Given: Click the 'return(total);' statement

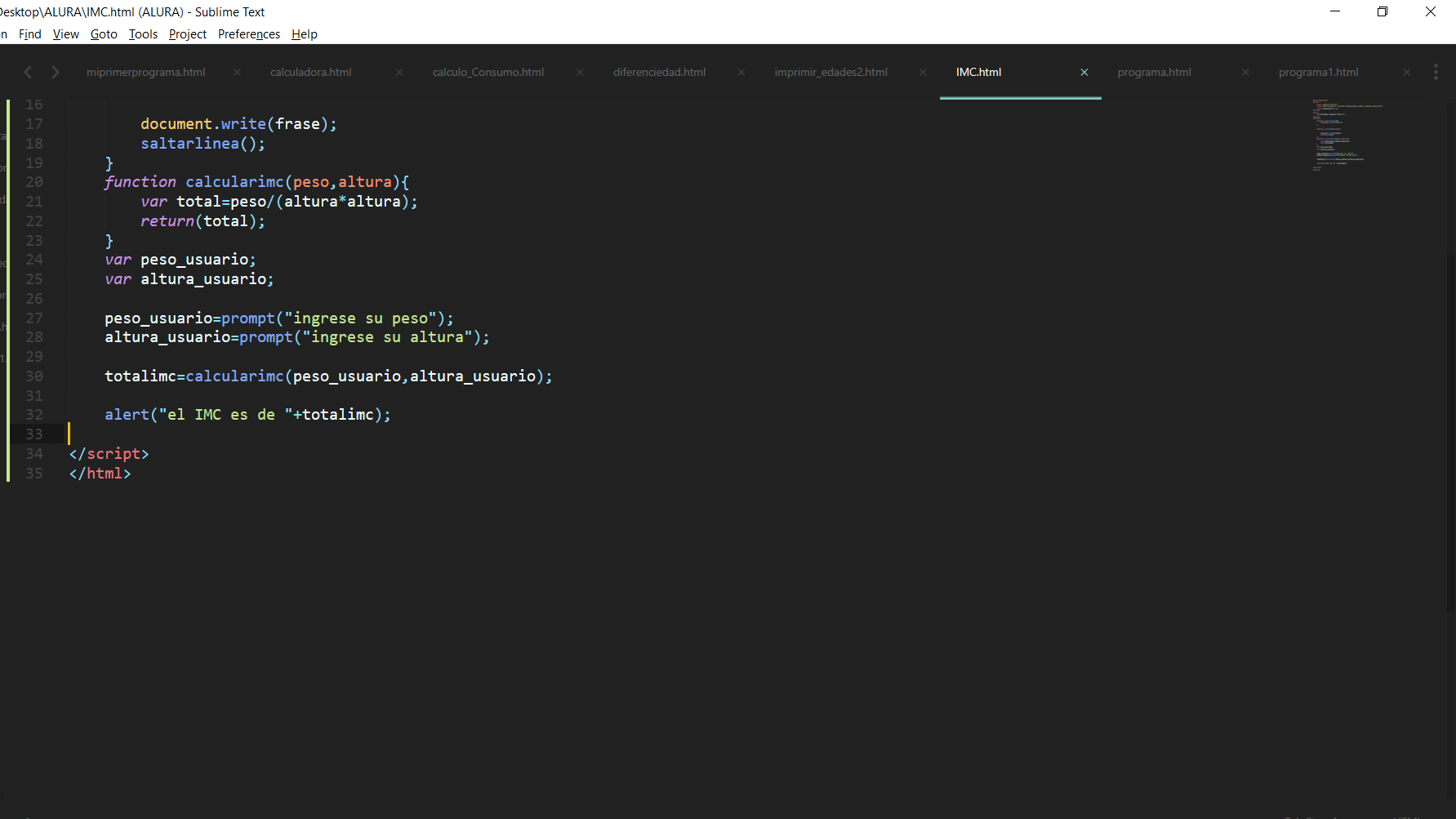Looking at the screenshot, I should coord(203,221).
